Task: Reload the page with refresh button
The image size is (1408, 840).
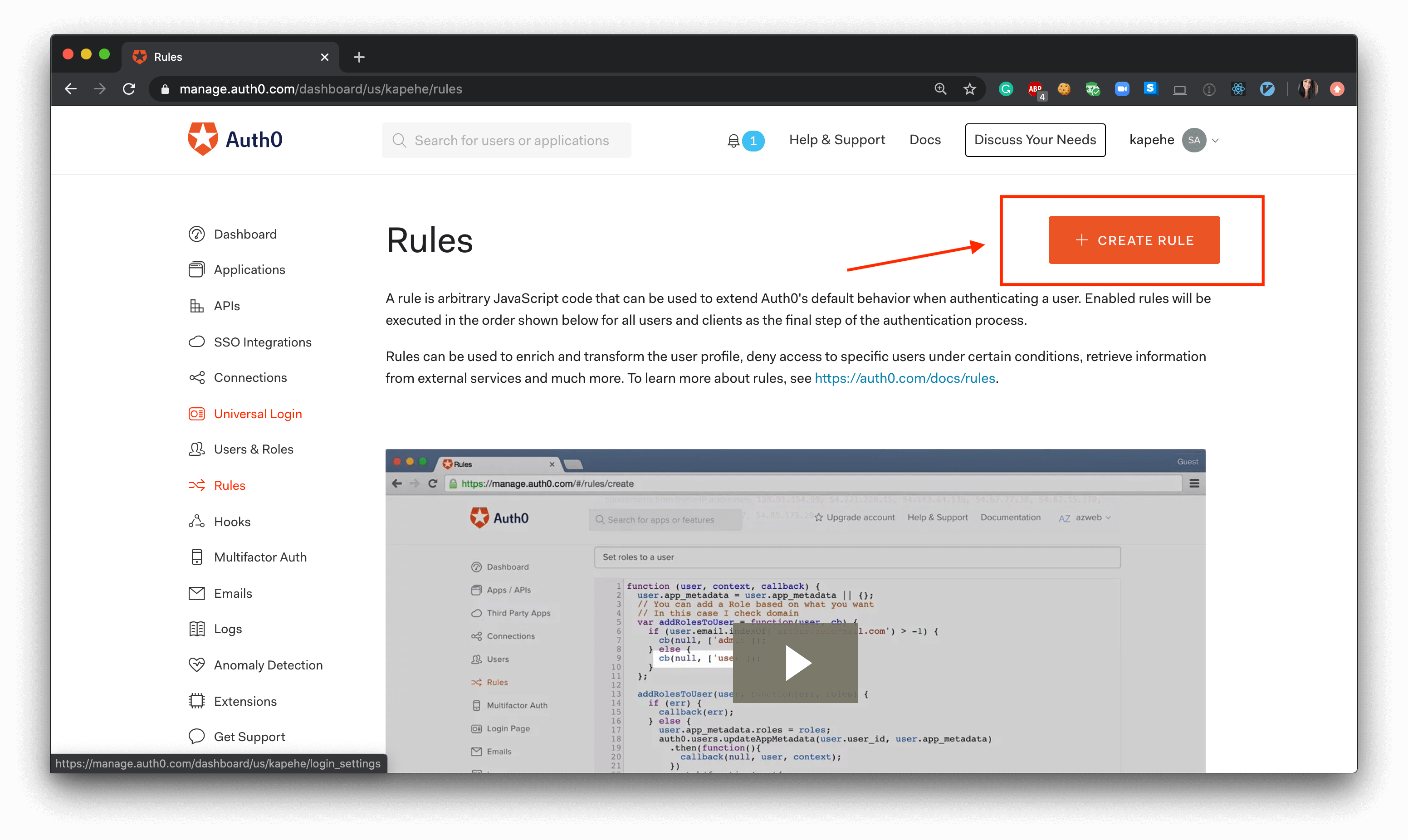Action: click(129, 89)
